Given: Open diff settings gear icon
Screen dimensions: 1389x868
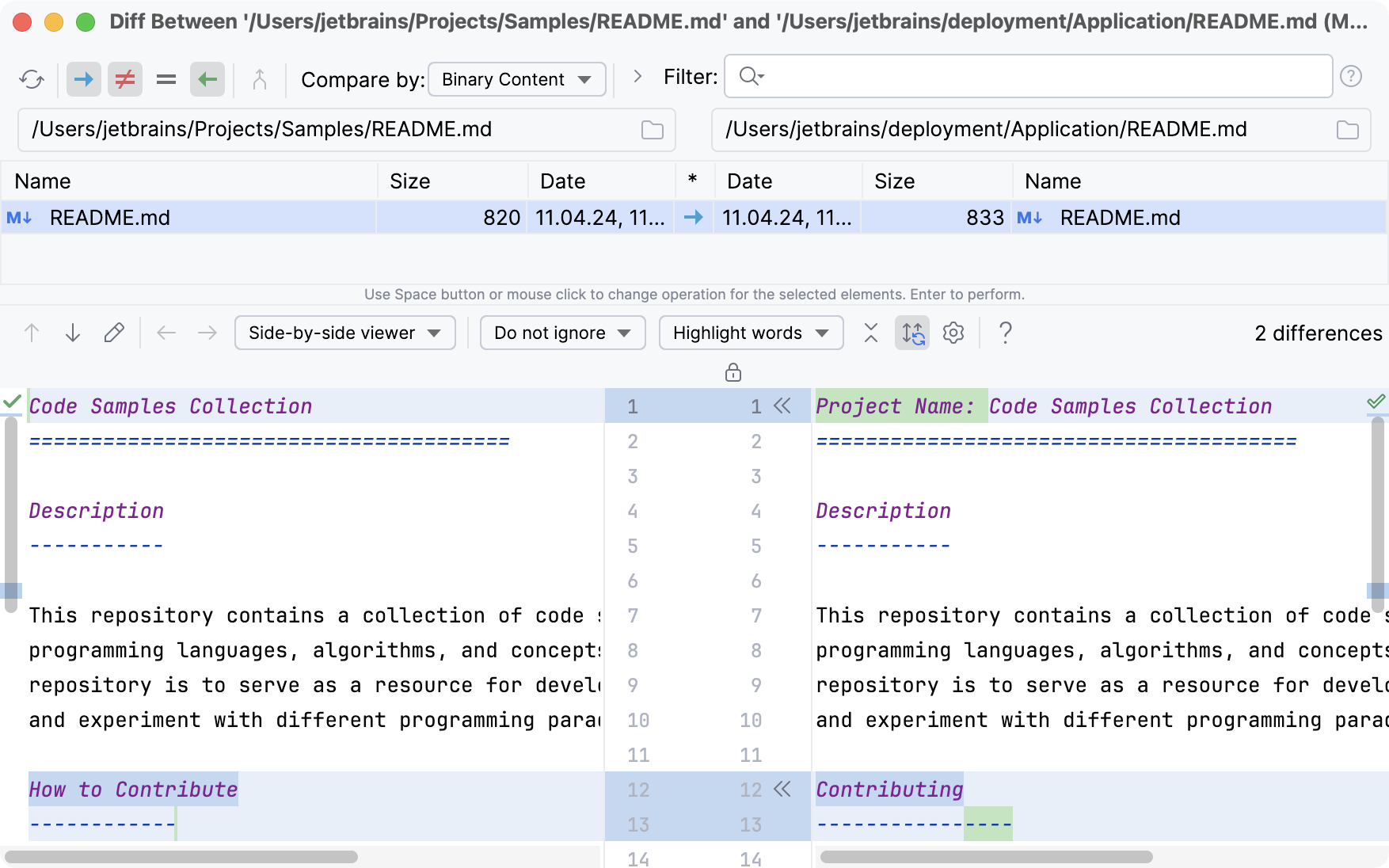Looking at the screenshot, I should (x=953, y=333).
